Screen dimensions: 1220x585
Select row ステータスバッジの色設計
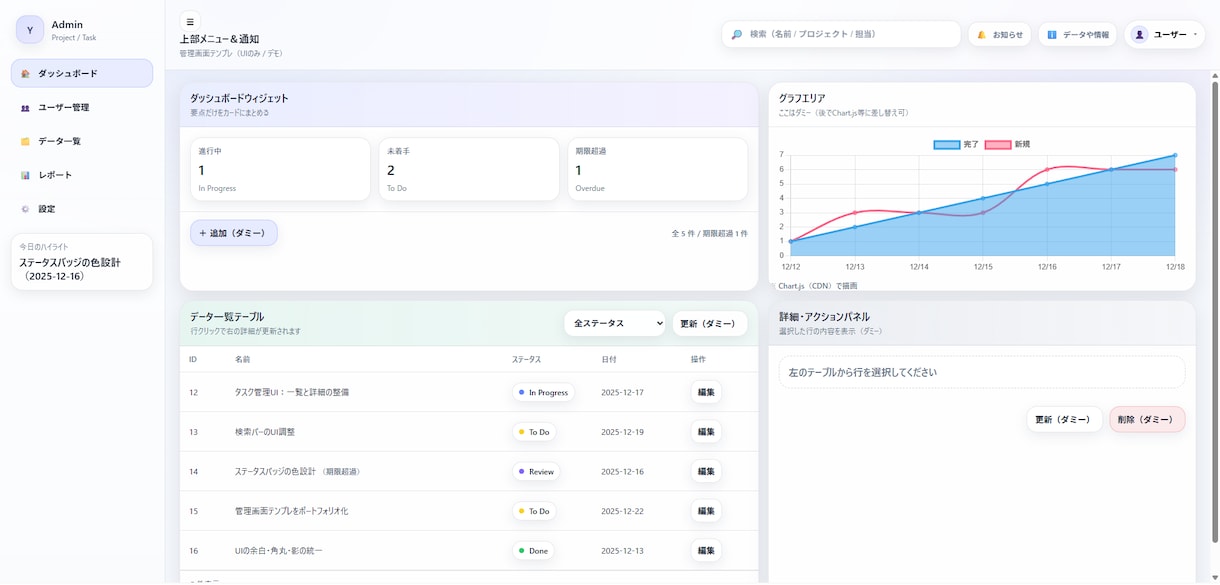[469, 471]
